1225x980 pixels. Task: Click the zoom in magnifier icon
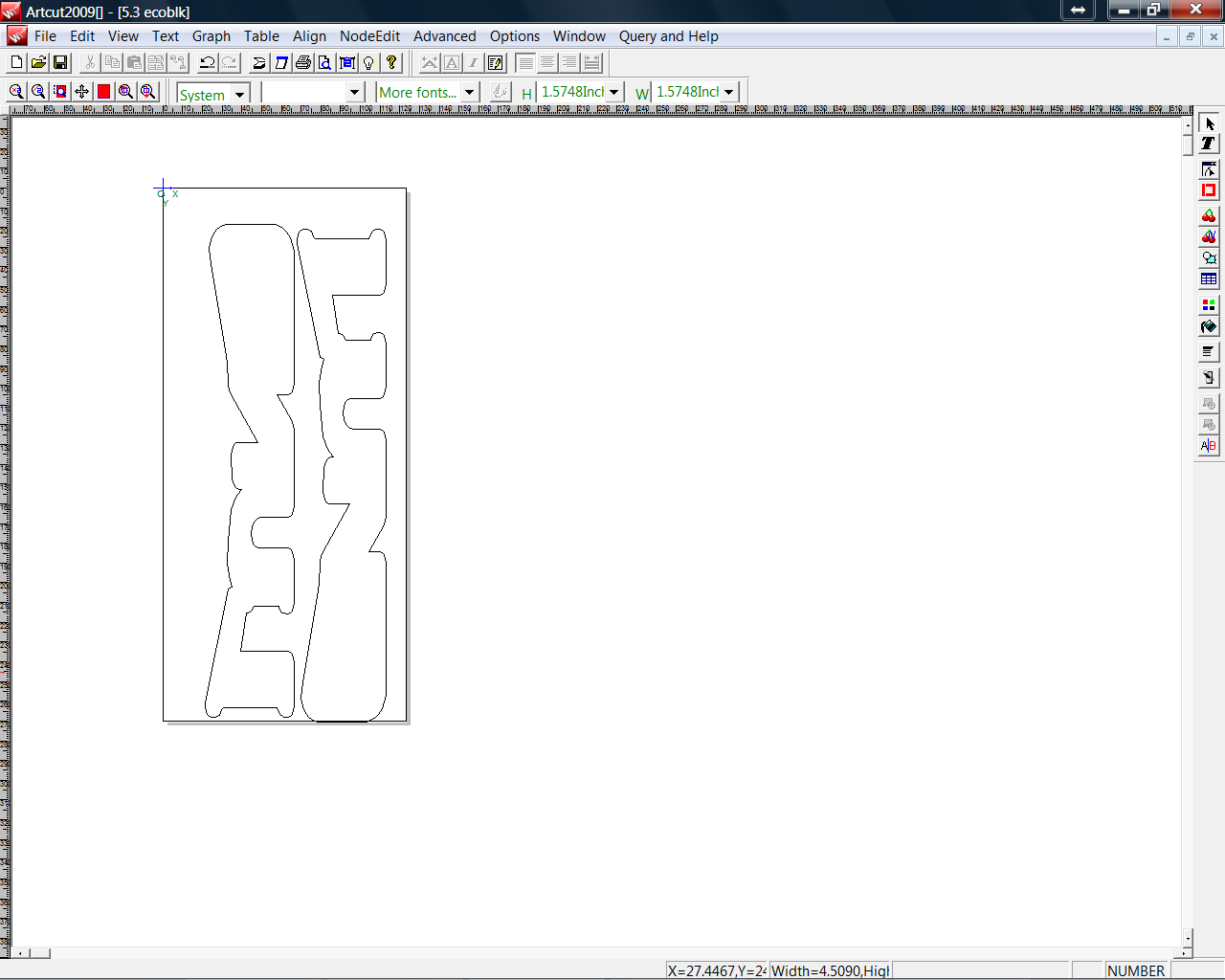tap(16, 91)
